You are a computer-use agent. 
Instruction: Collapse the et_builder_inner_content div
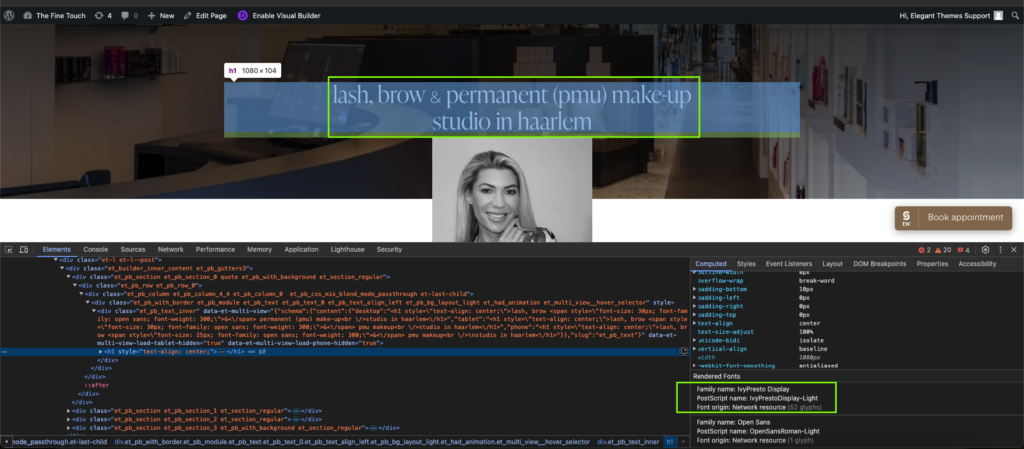point(62,268)
